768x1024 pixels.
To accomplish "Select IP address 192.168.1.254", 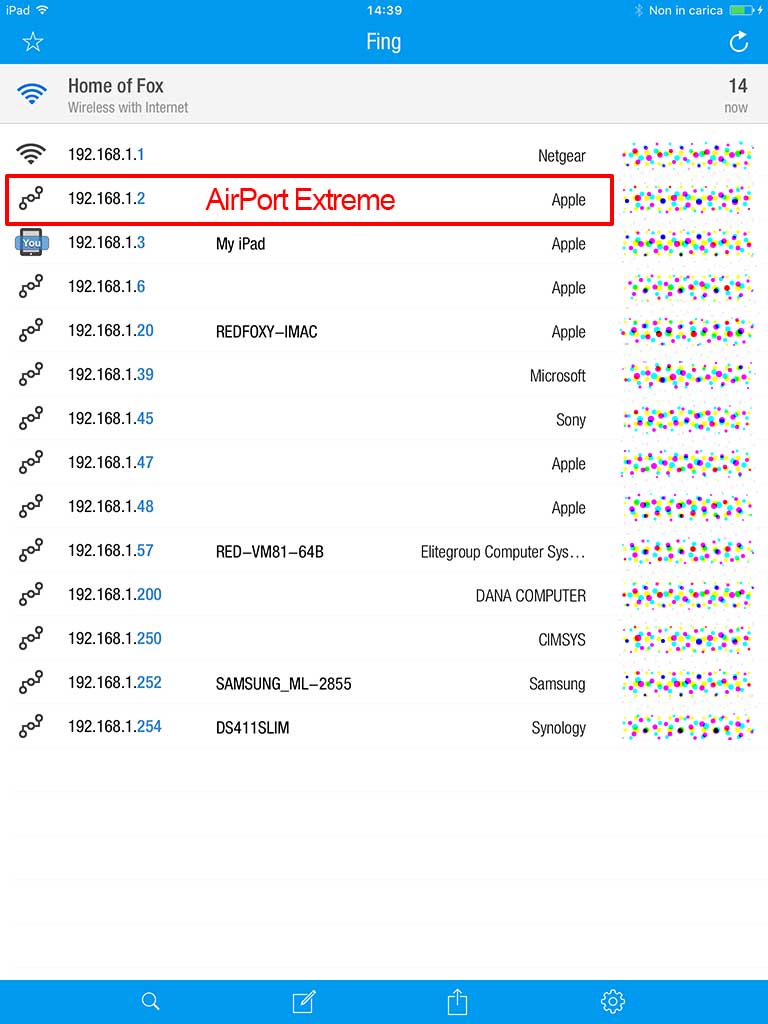I will pyautogui.click(x=115, y=726).
